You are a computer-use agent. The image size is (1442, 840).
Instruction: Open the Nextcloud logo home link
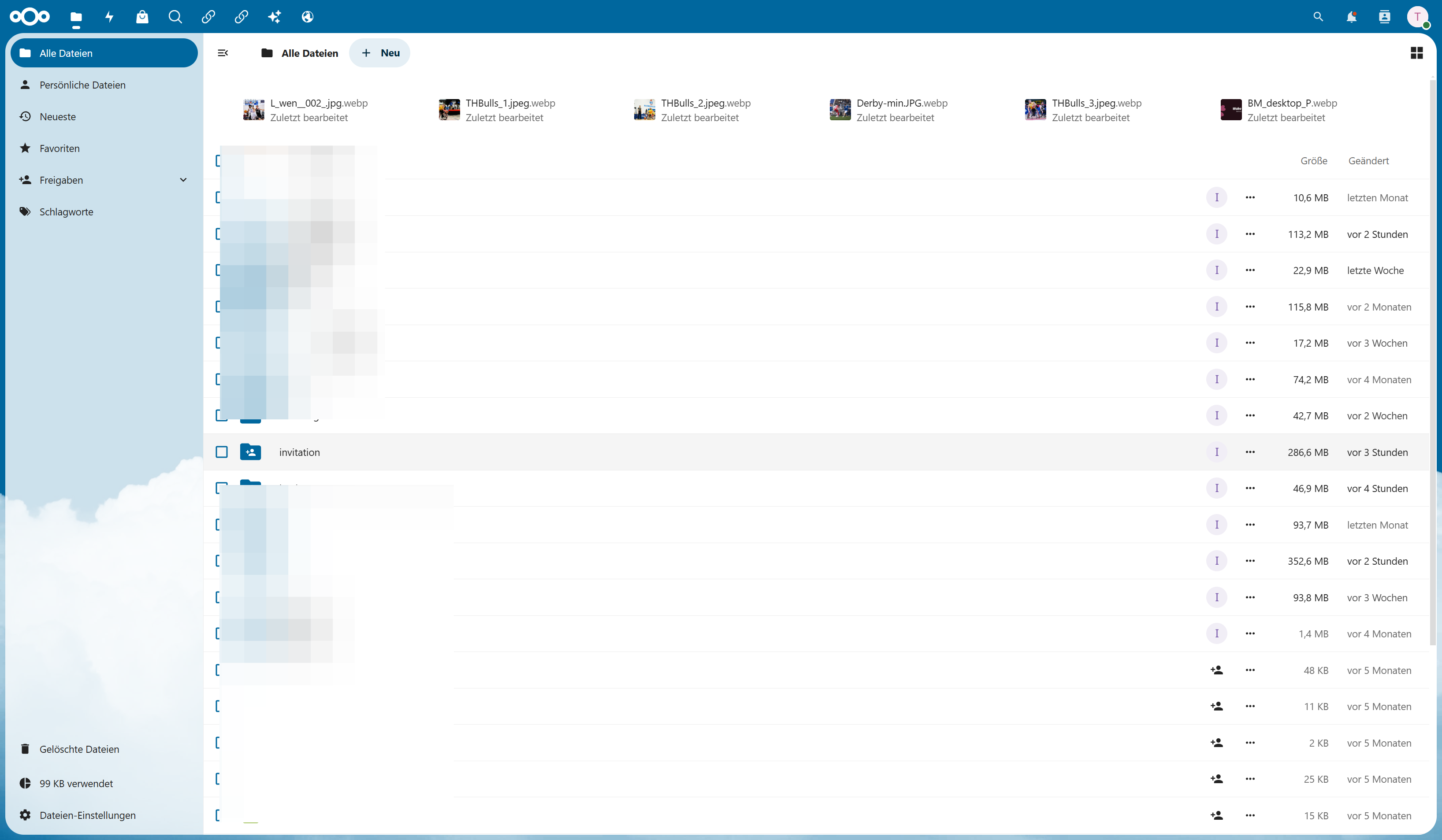tap(30, 17)
